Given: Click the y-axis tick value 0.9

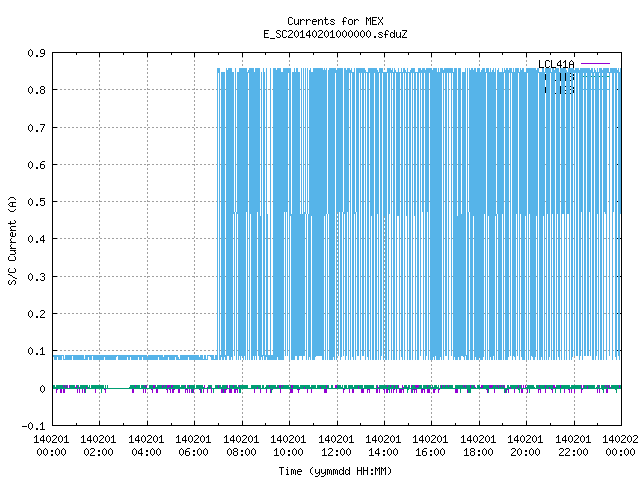Looking at the screenshot, I should point(37,53).
